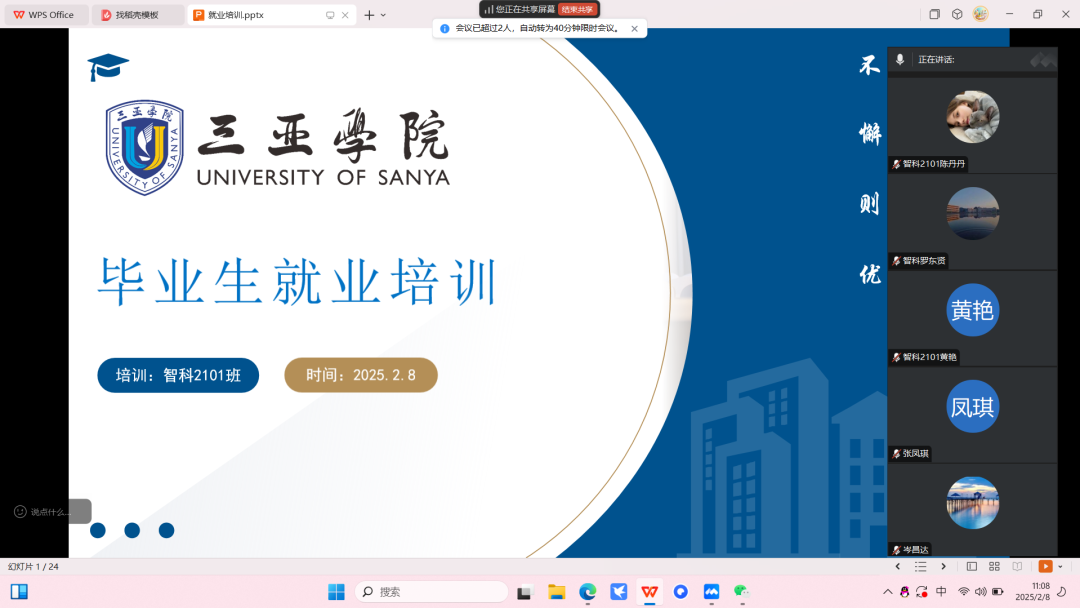Go to the next slide
Image resolution: width=1080 pixels, height=608 pixels.
point(943,566)
